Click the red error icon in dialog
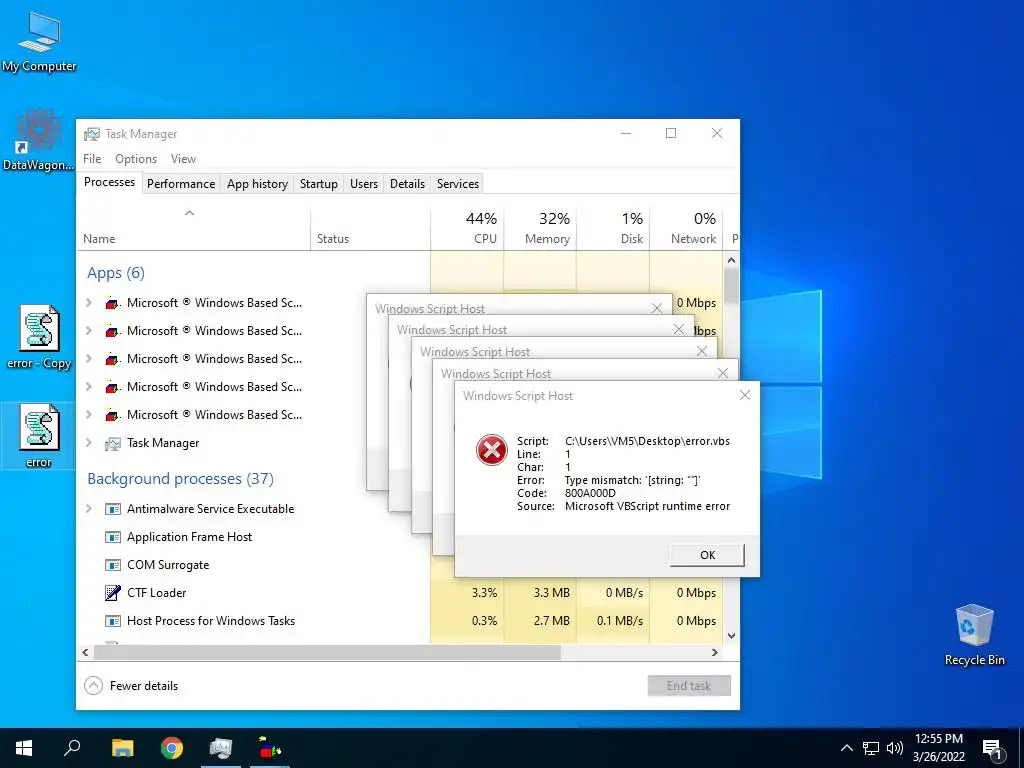 tap(492, 451)
